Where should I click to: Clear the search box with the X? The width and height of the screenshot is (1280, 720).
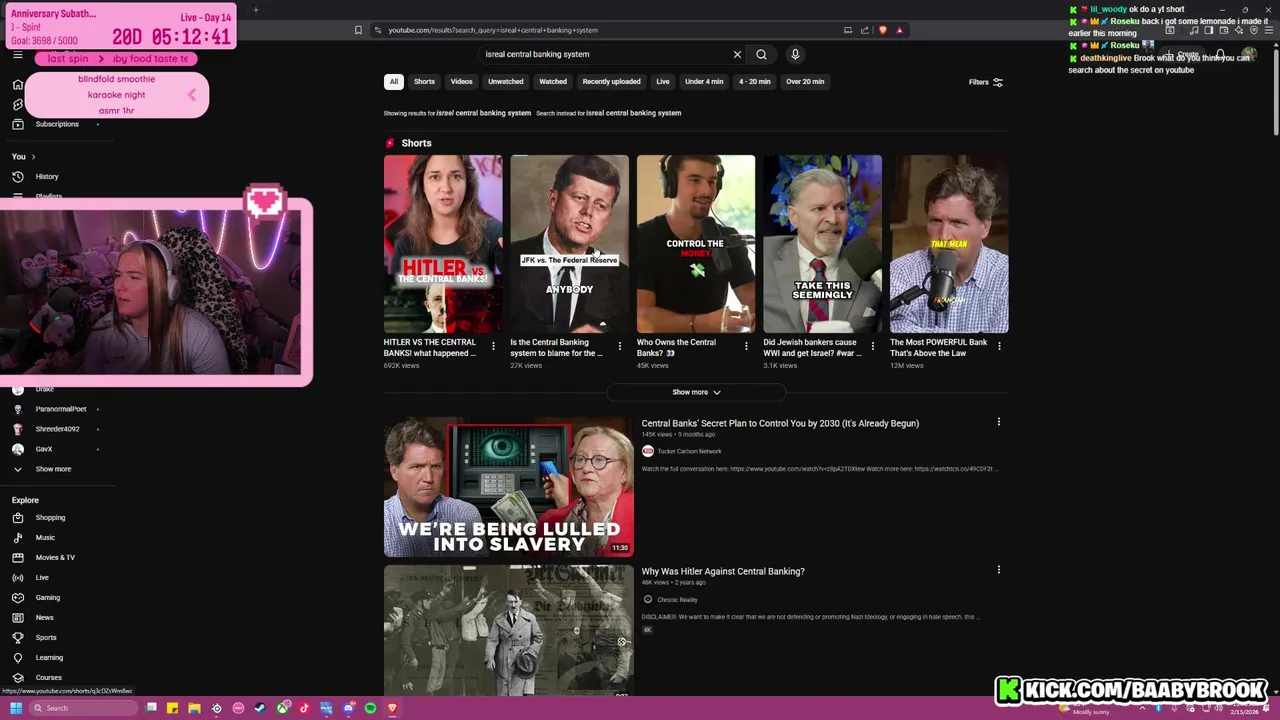pyautogui.click(x=737, y=54)
